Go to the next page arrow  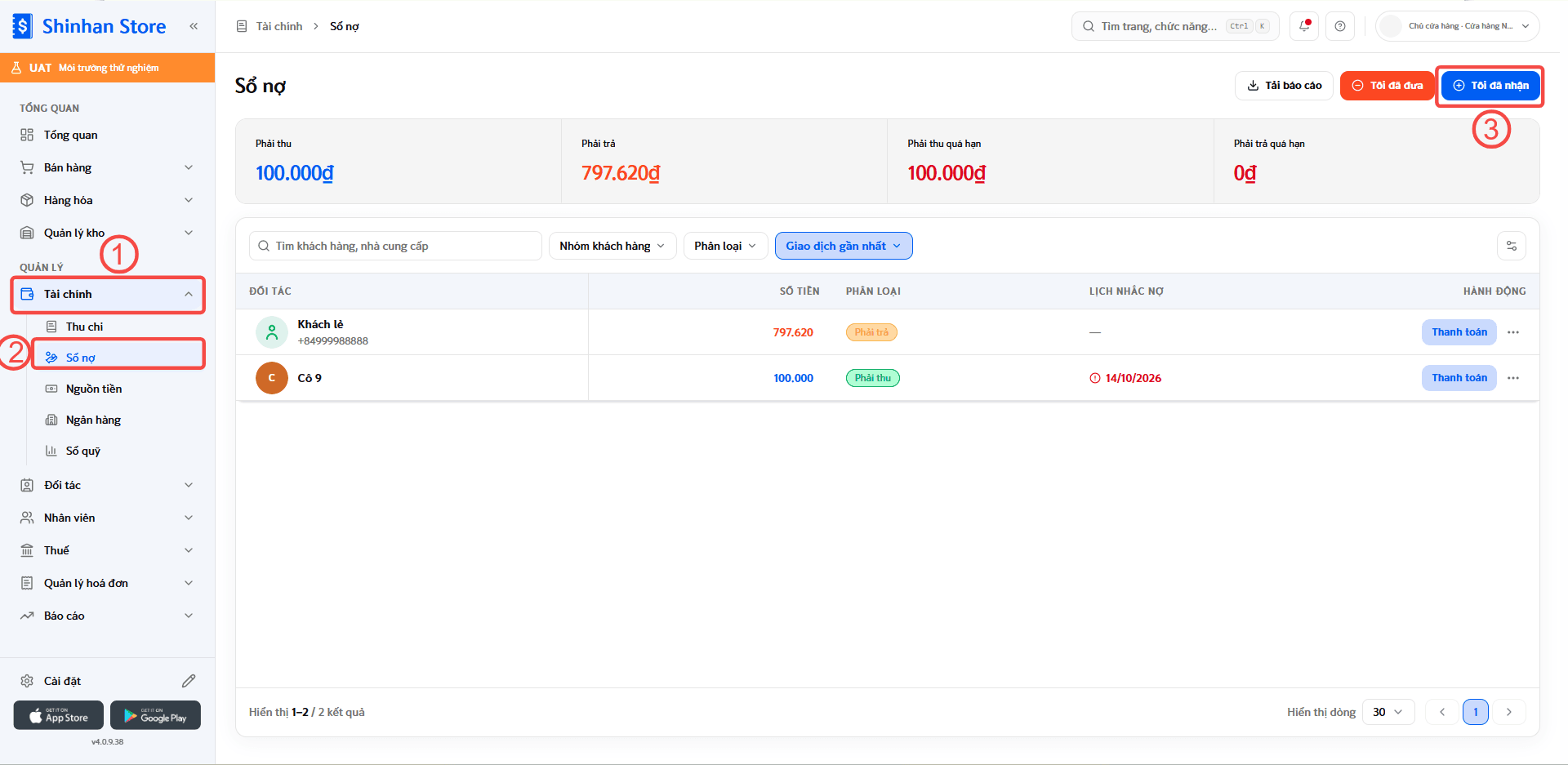point(1509,712)
